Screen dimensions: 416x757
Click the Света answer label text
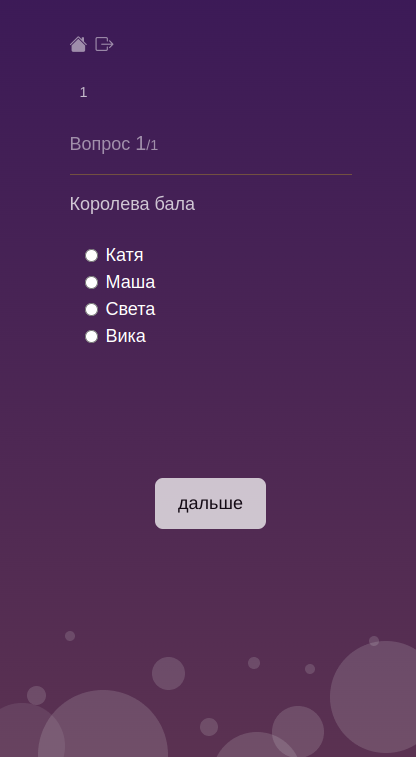pos(130,309)
